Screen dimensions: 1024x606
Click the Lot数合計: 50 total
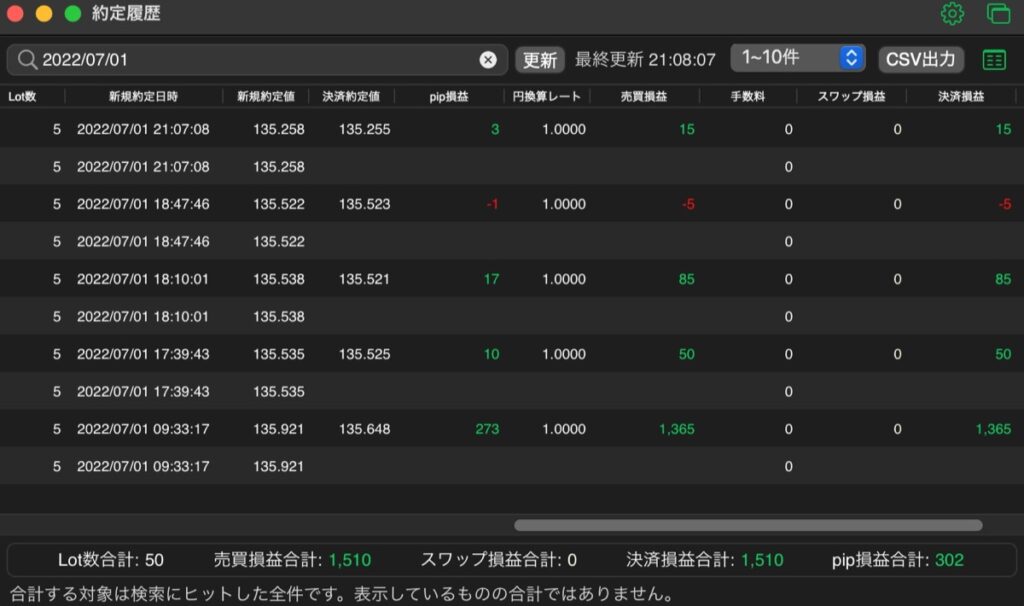111,560
